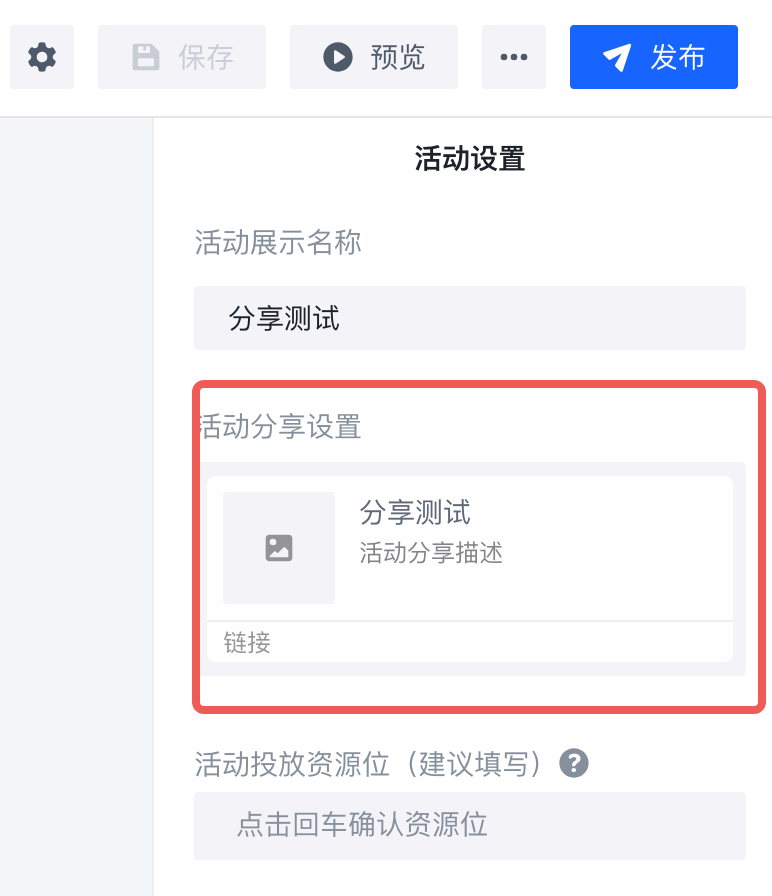Screen dimensions: 772x896
Task: Click the 活动展示名称 field label
Action: 278,242
